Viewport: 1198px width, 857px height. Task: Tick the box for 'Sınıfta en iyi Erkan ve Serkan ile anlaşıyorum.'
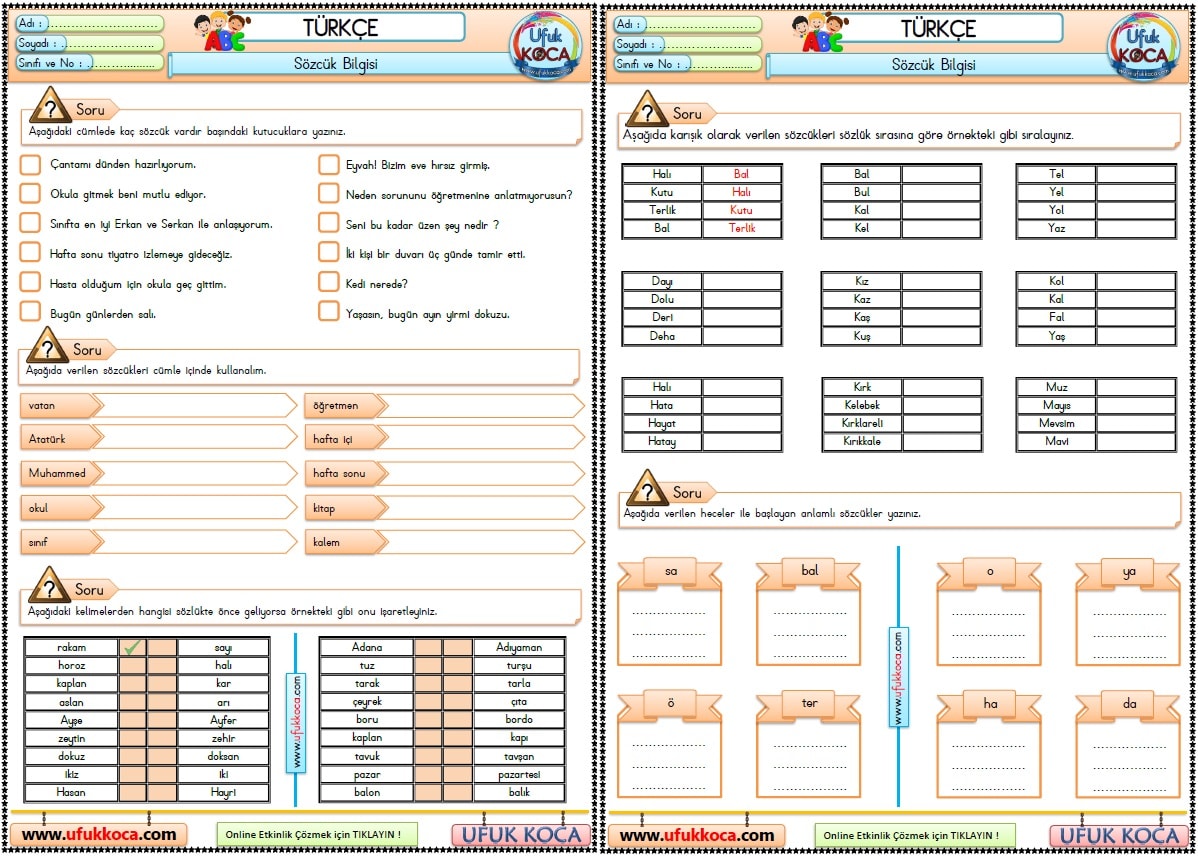31,223
